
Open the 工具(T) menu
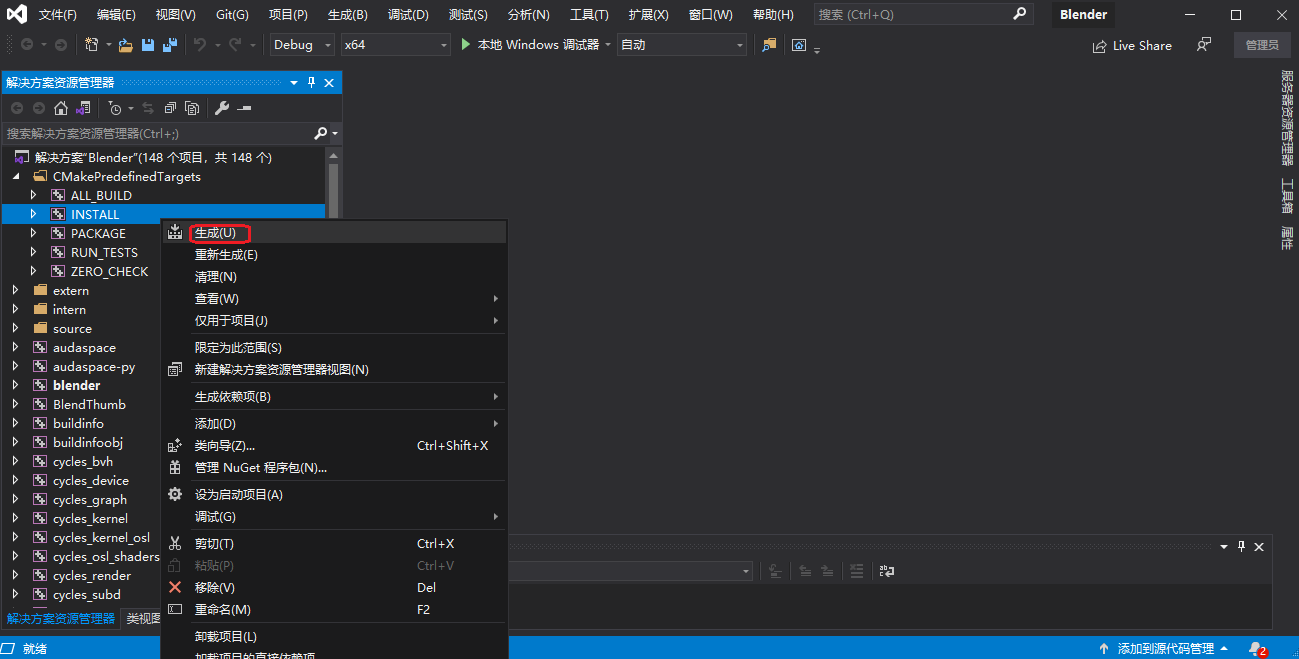coord(589,15)
